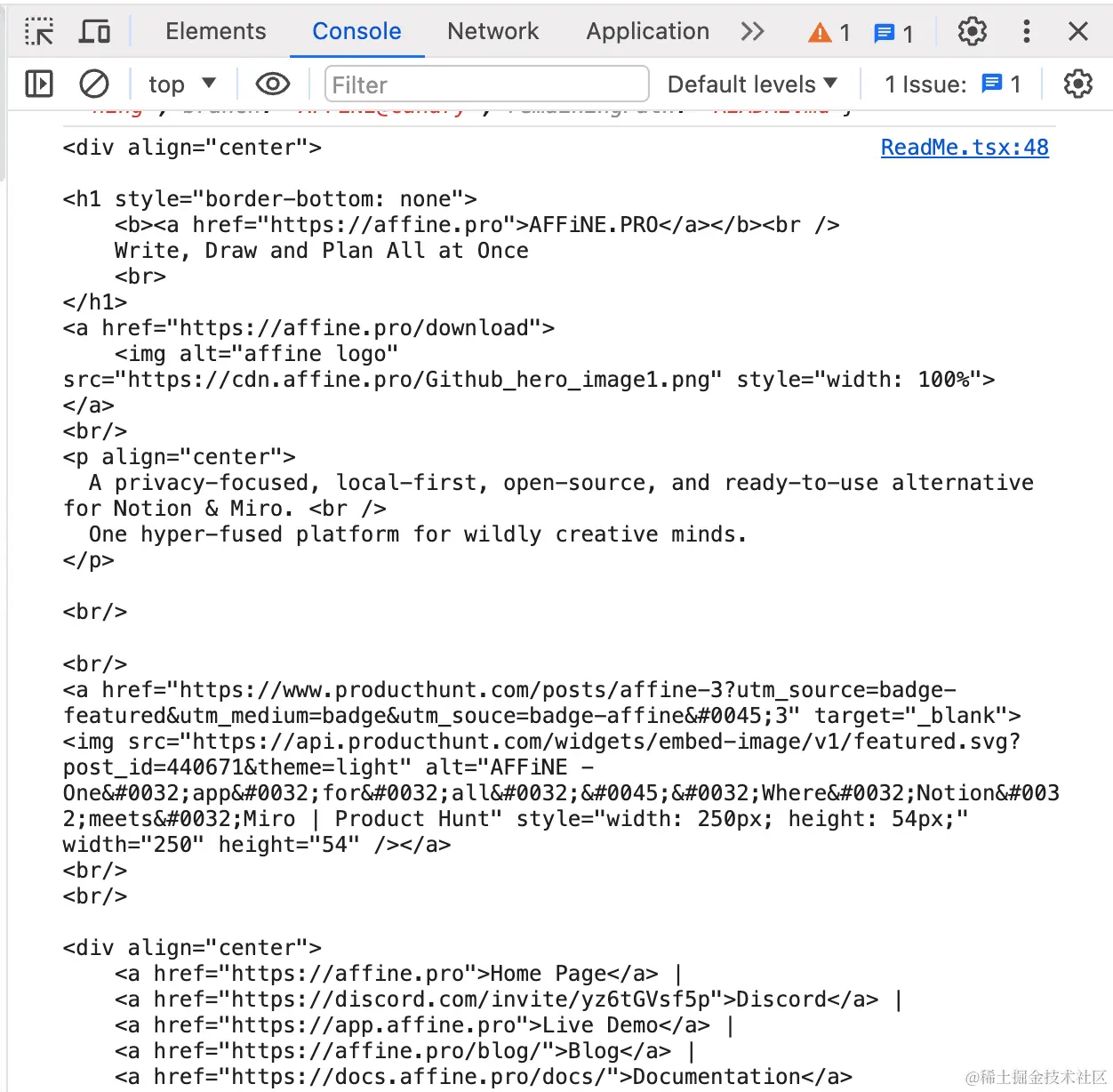Open console settings gear icon
Image resolution: width=1113 pixels, height=1092 pixels.
pyautogui.click(x=1077, y=84)
